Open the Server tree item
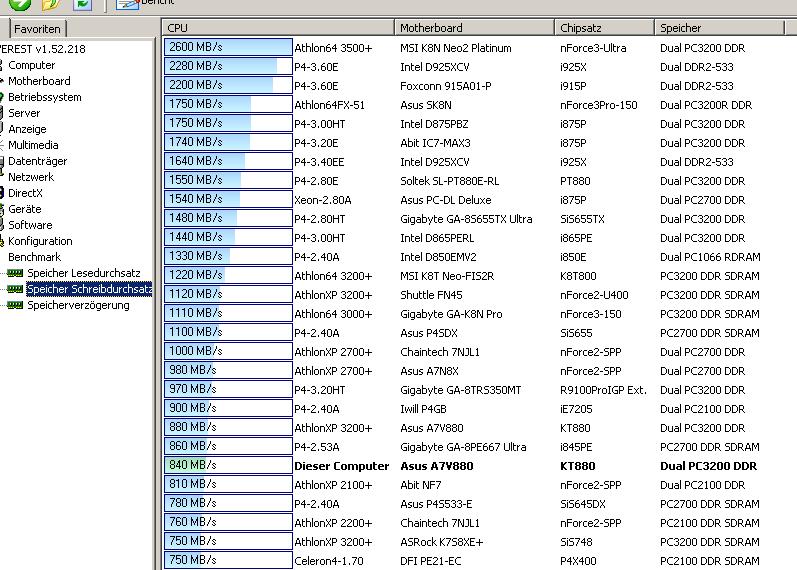 point(24,113)
